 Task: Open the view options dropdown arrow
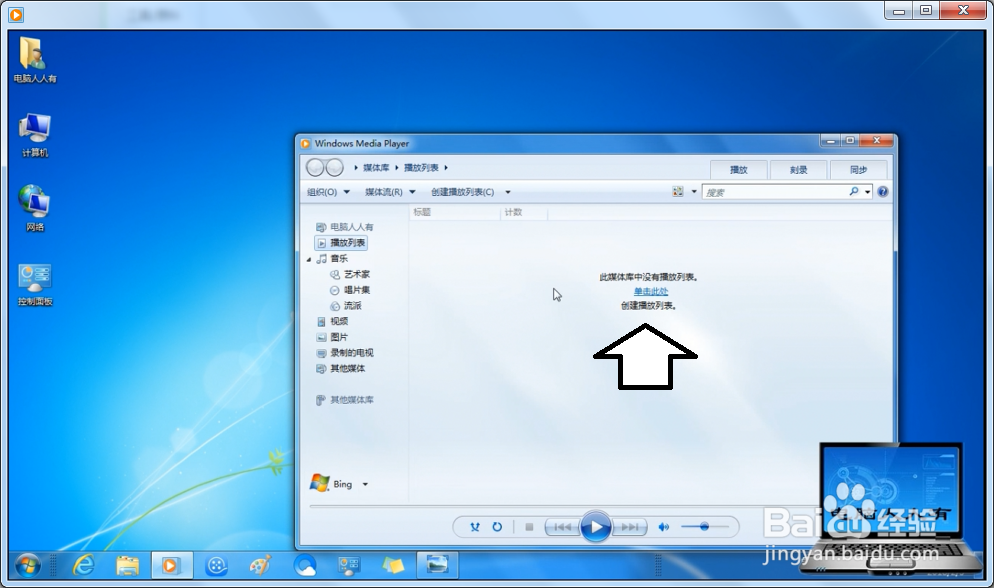pyautogui.click(x=694, y=191)
